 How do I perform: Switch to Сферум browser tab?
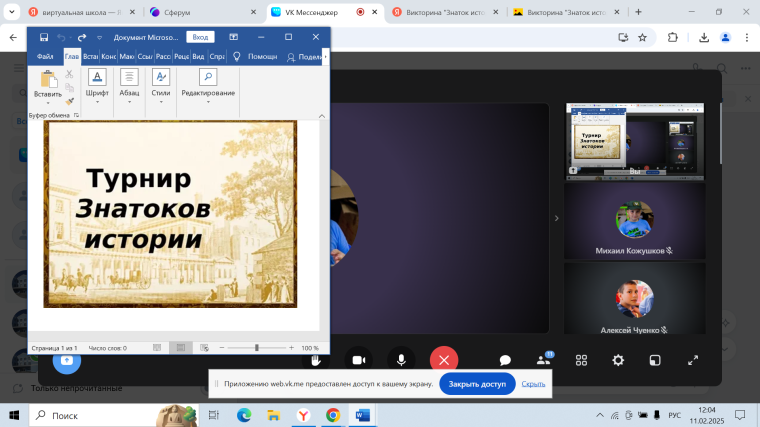coord(203,12)
